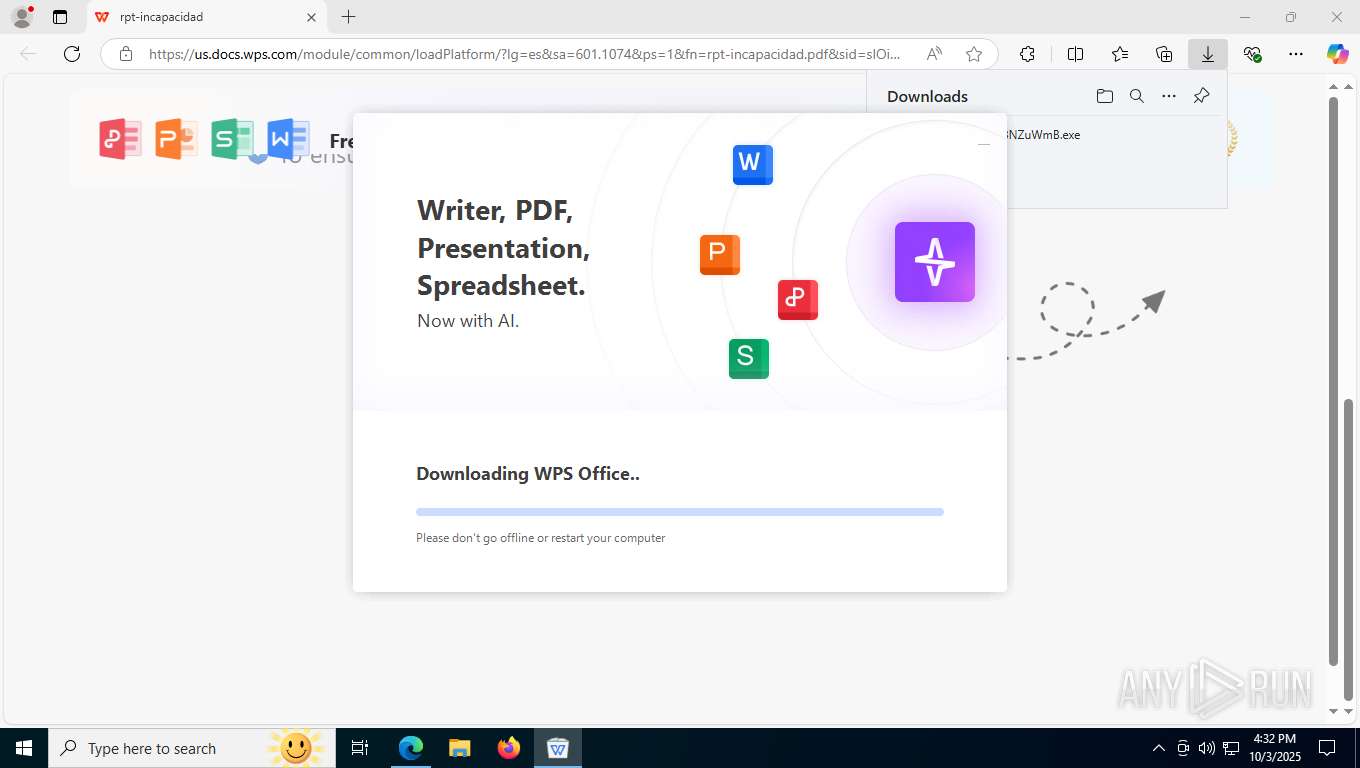This screenshot has height=768, width=1360.
Task: Click the purple WPS AI sparkle icon
Action: tap(934, 262)
